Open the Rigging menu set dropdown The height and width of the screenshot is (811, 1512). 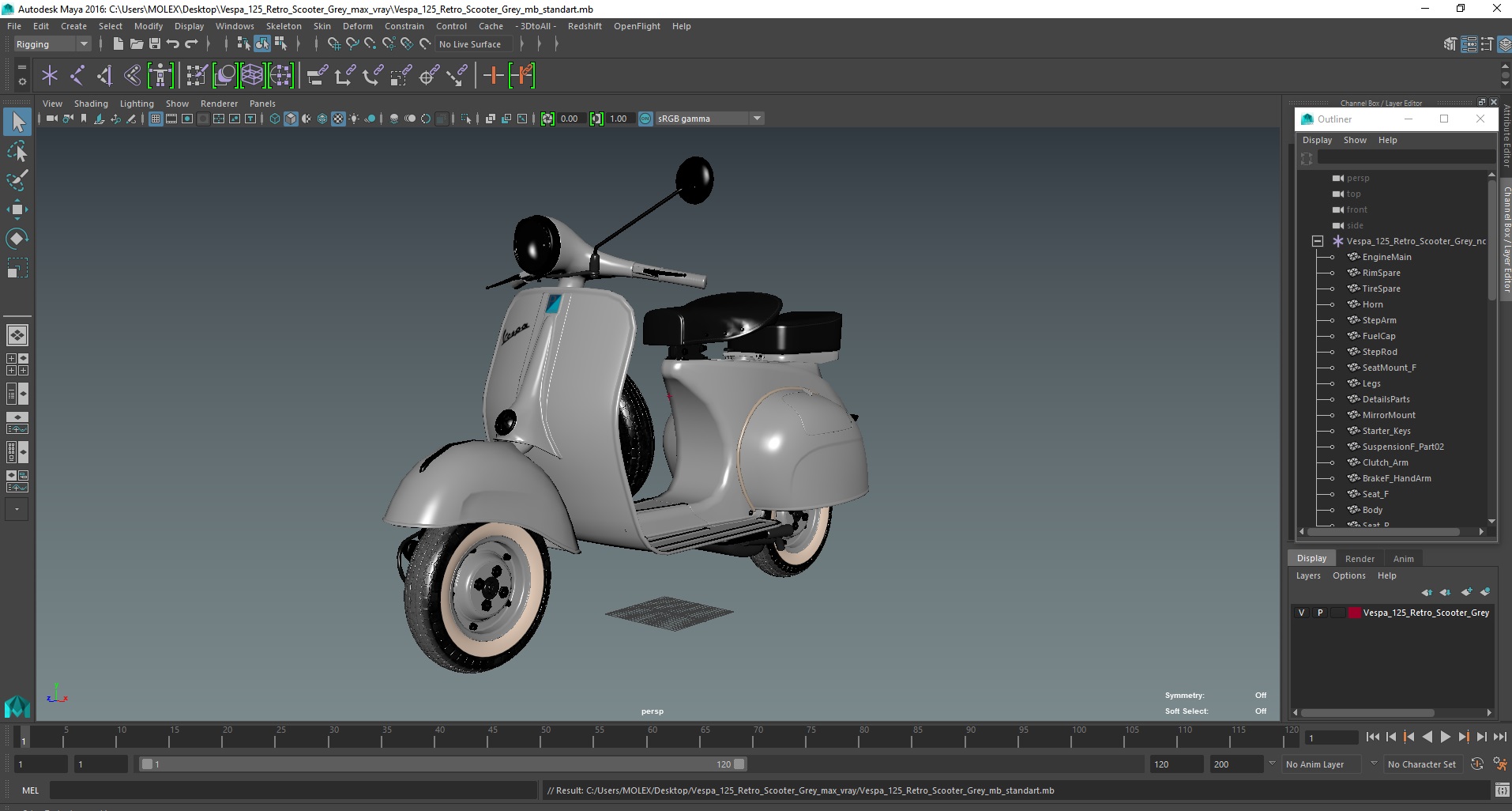click(52, 44)
